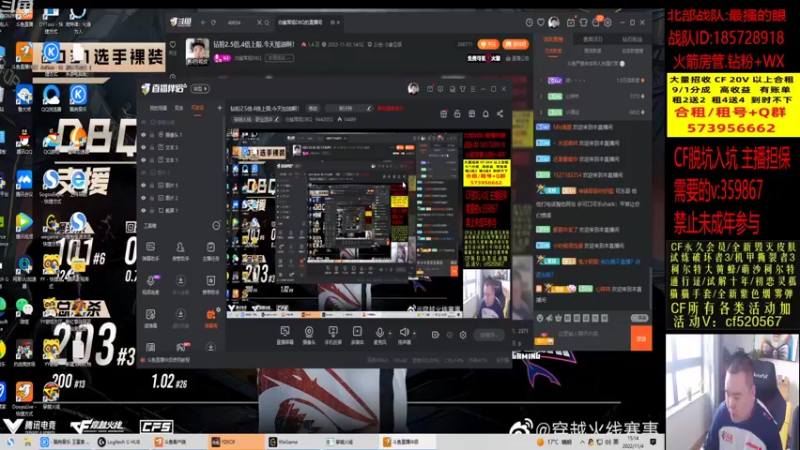Share the stream using the share icon

500,114
